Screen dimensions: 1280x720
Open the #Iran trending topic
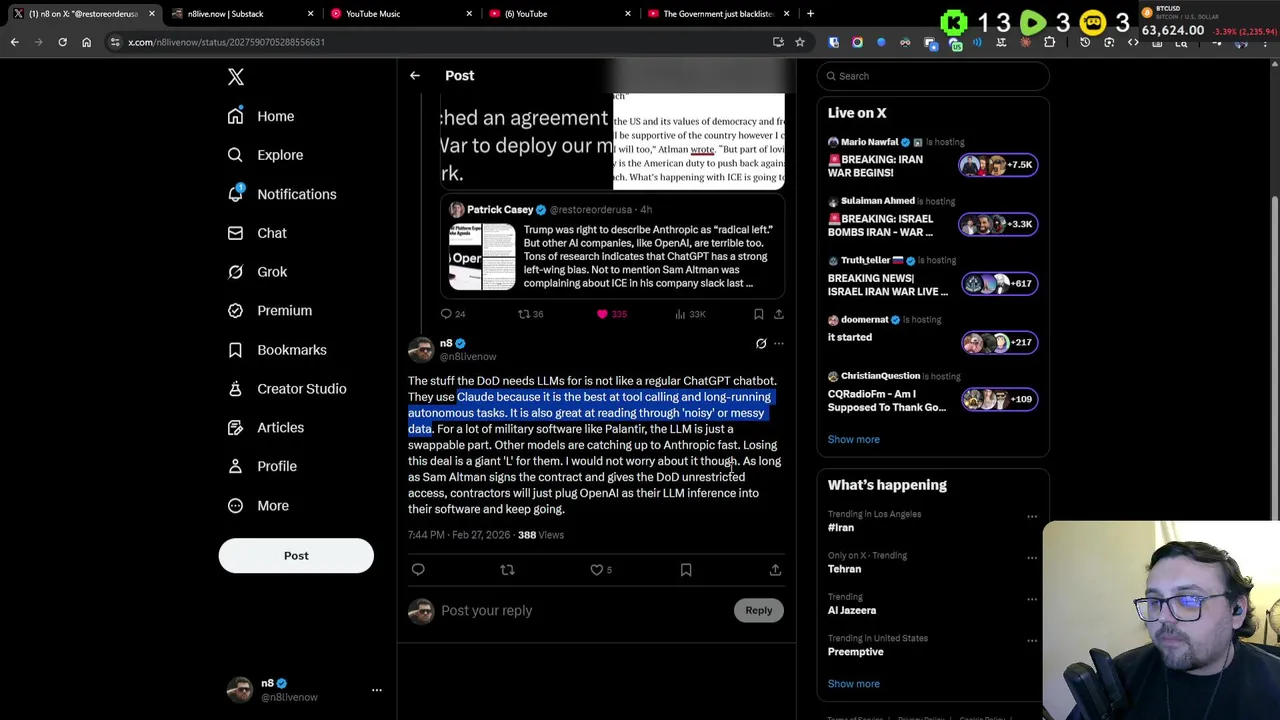coord(841,528)
